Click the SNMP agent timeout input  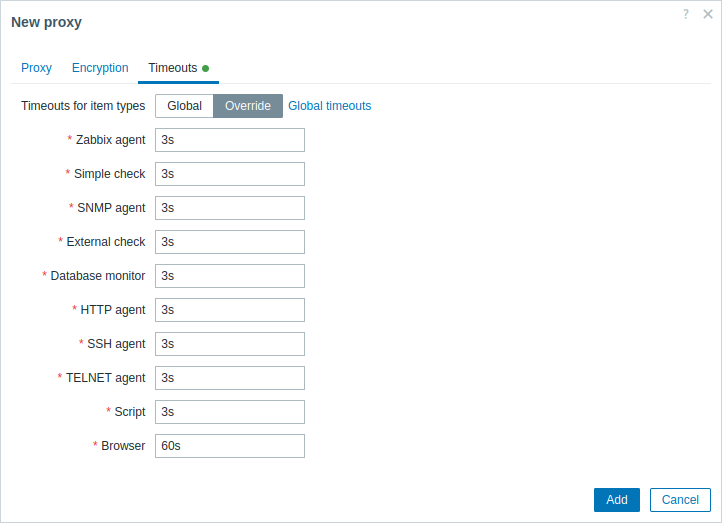pyautogui.click(x=229, y=208)
